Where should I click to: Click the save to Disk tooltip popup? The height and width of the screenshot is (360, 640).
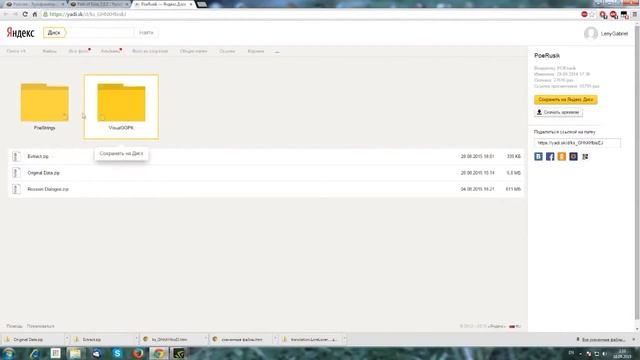point(121,153)
